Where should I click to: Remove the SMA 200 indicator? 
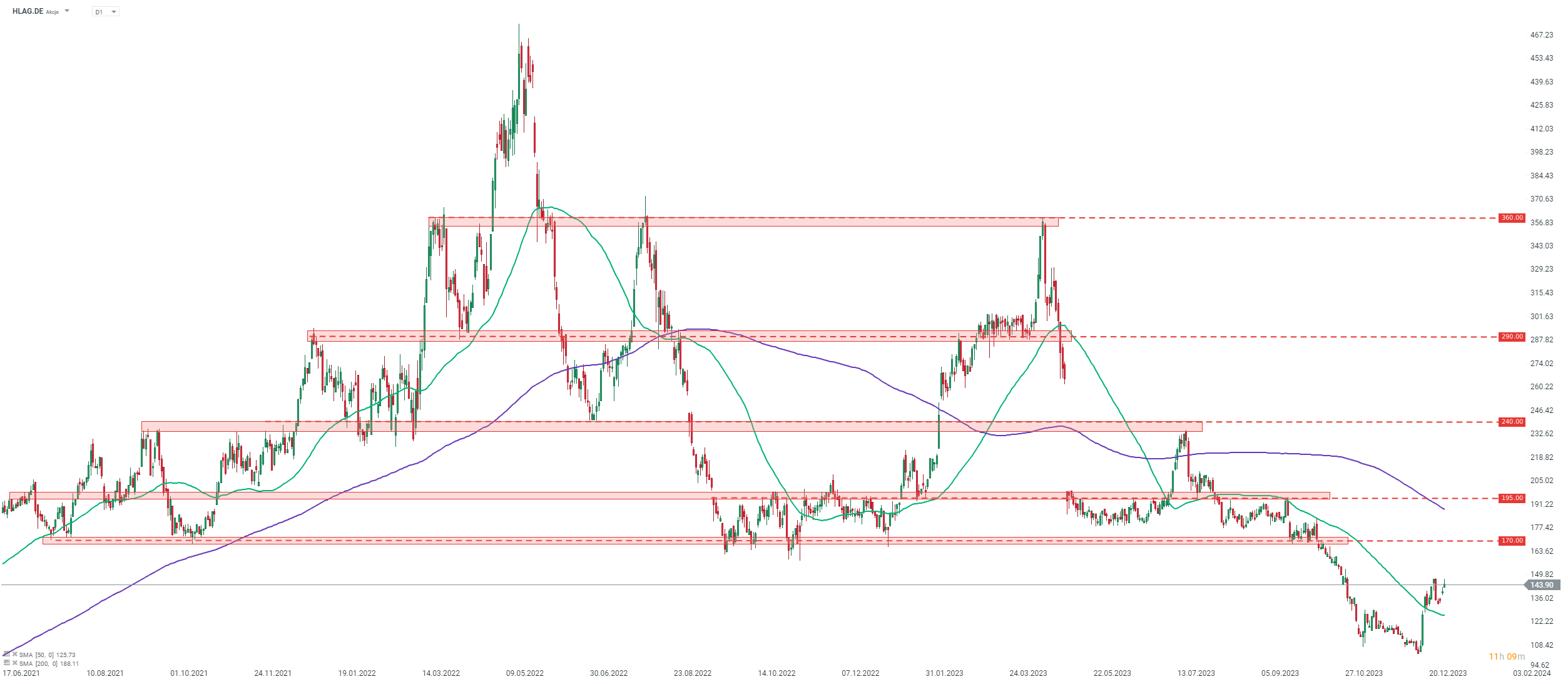[x=15, y=663]
